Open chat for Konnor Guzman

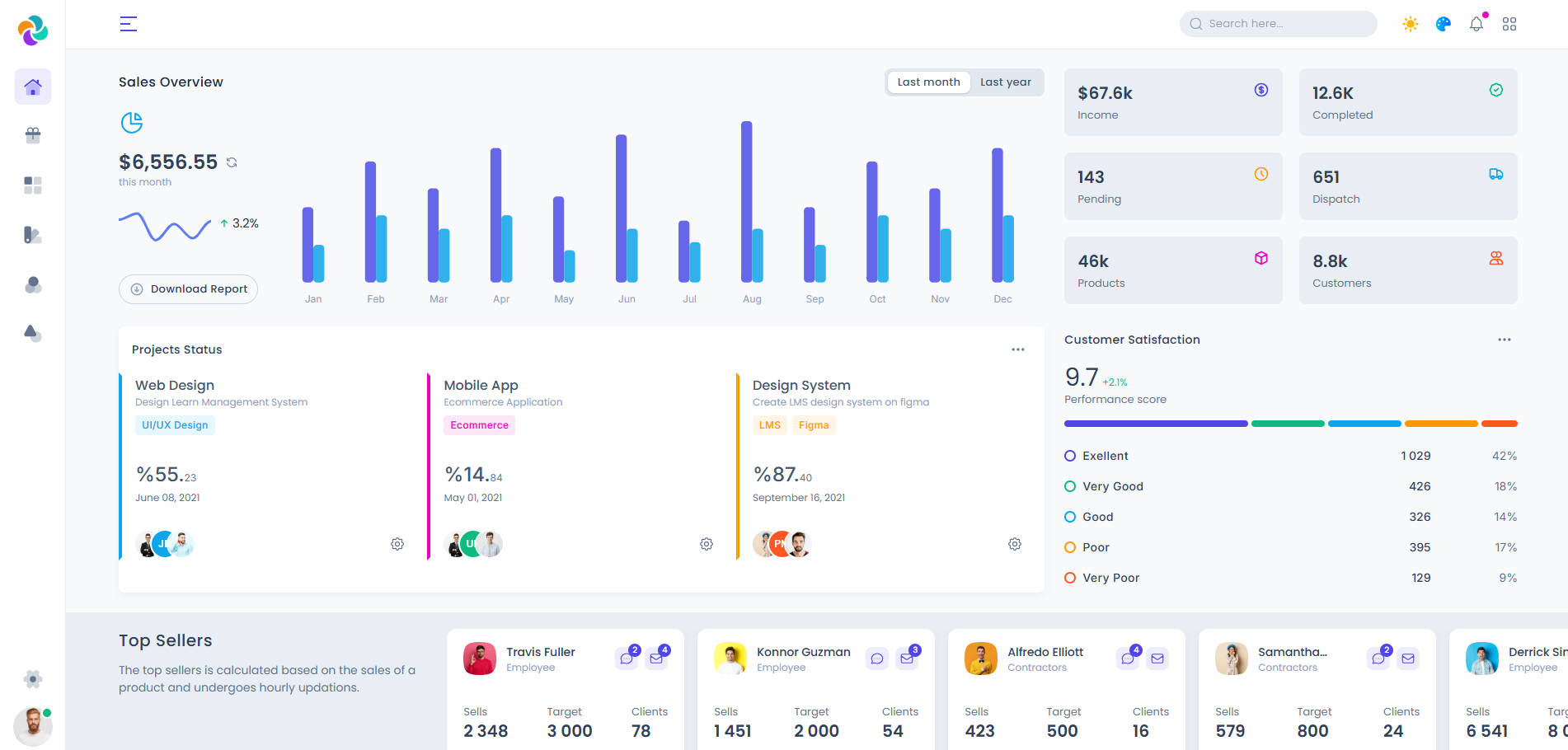click(x=876, y=659)
